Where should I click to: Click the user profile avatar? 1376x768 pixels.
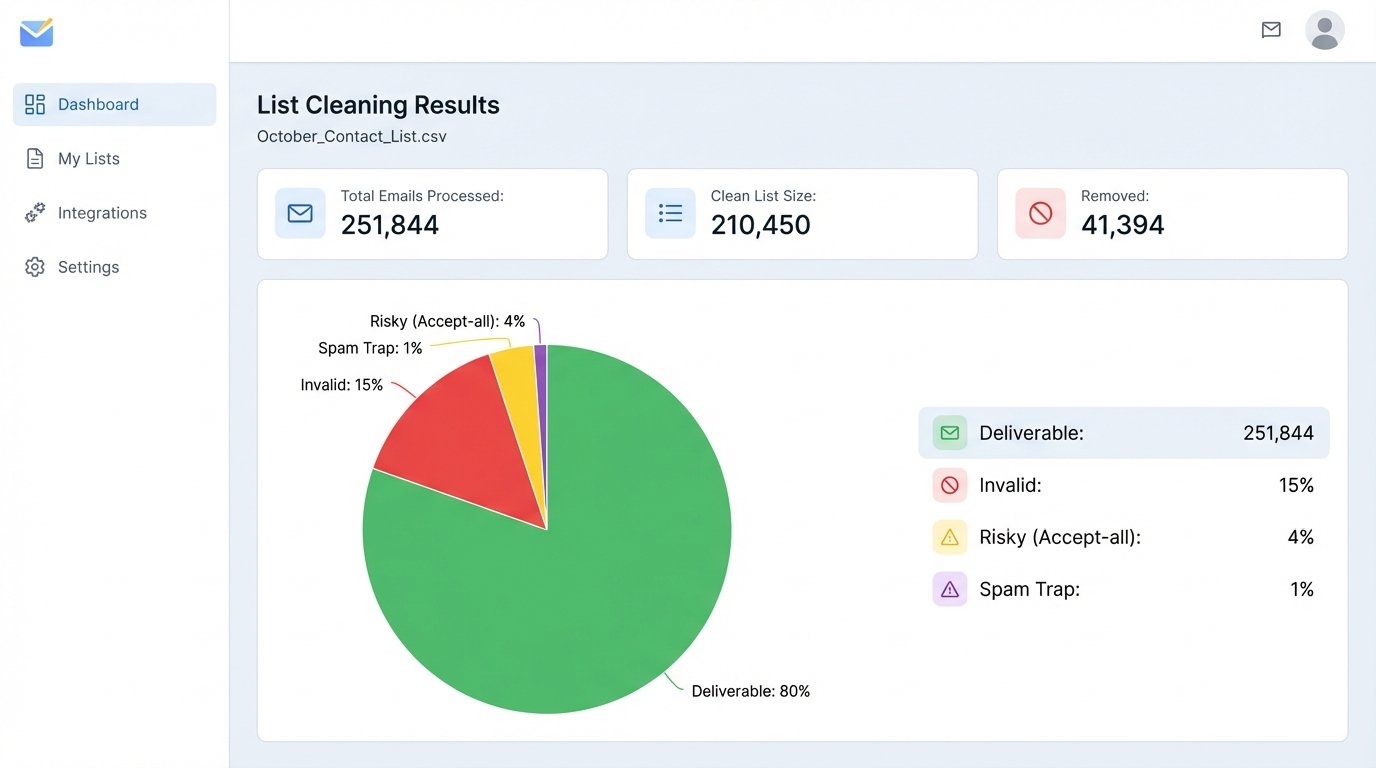1324,30
